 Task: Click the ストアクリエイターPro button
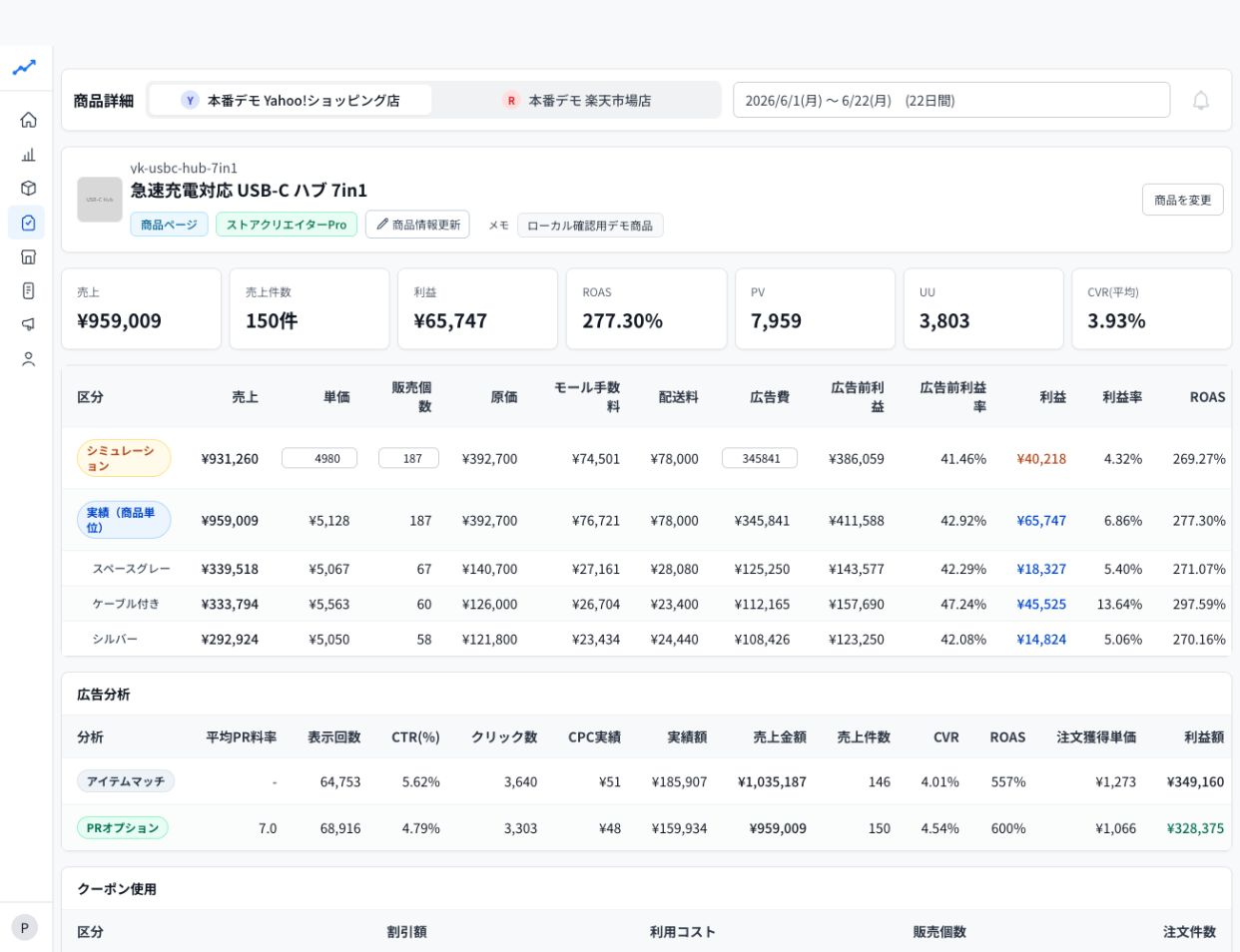coord(287,225)
